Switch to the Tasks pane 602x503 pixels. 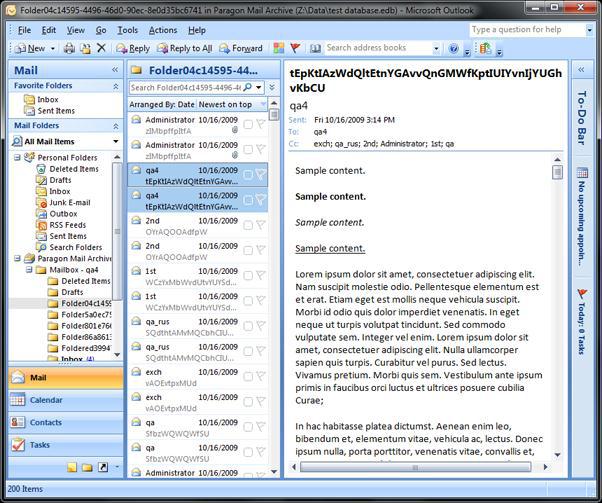pos(66,445)
